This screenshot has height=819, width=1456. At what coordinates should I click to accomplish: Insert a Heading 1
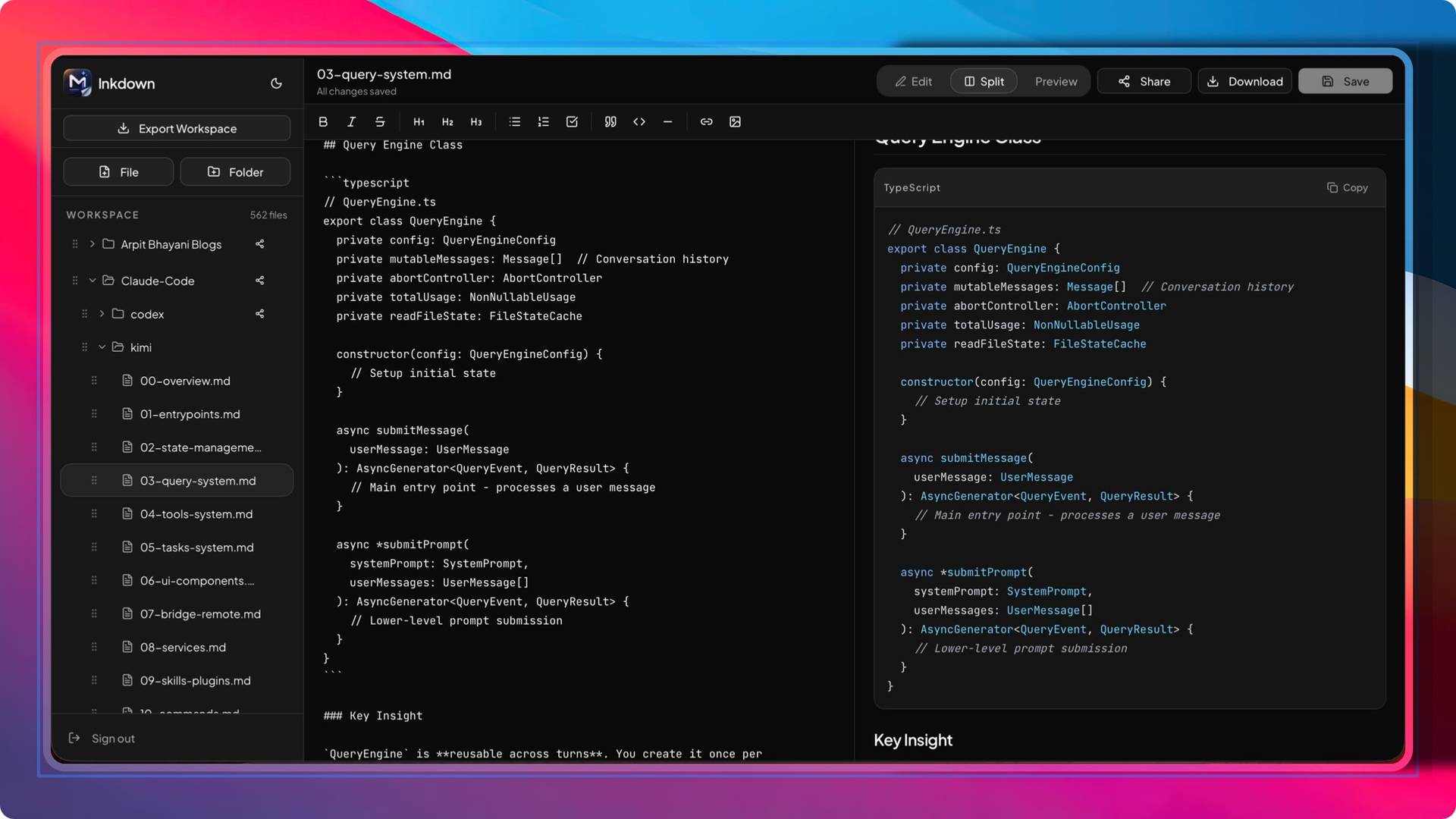419,121
